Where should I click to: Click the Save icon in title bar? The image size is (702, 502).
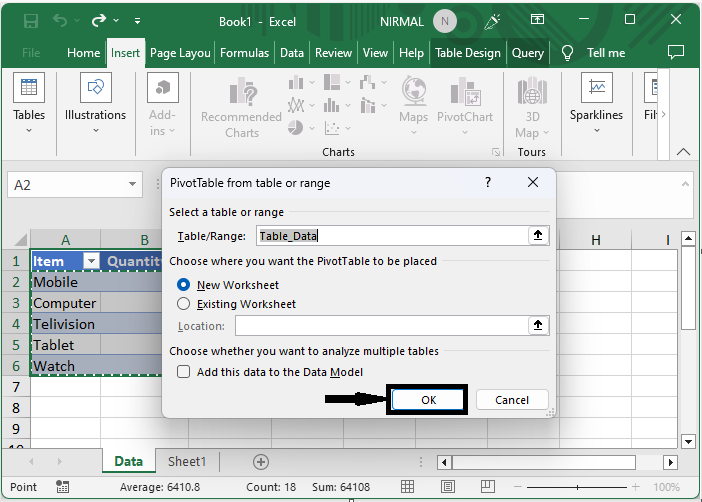click(31, 21)
